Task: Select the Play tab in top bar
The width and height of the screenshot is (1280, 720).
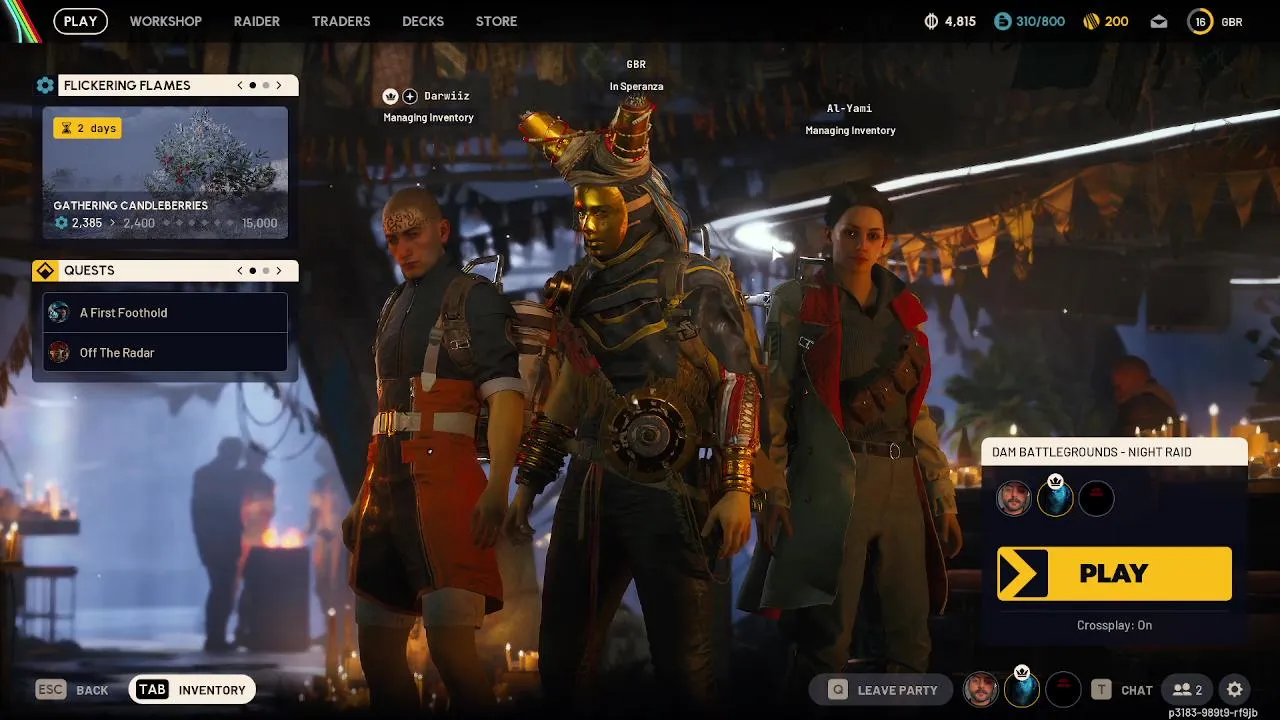Action: click(x=80, y=21)
